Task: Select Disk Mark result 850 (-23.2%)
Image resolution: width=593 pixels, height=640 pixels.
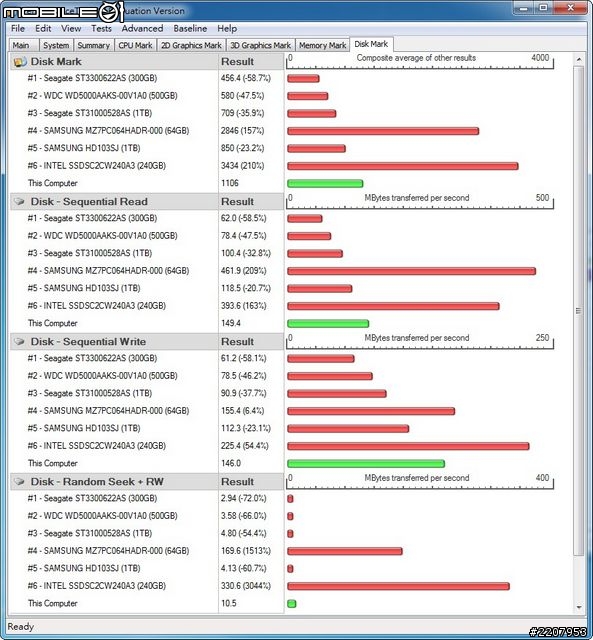Action: [x=242, y=148]
